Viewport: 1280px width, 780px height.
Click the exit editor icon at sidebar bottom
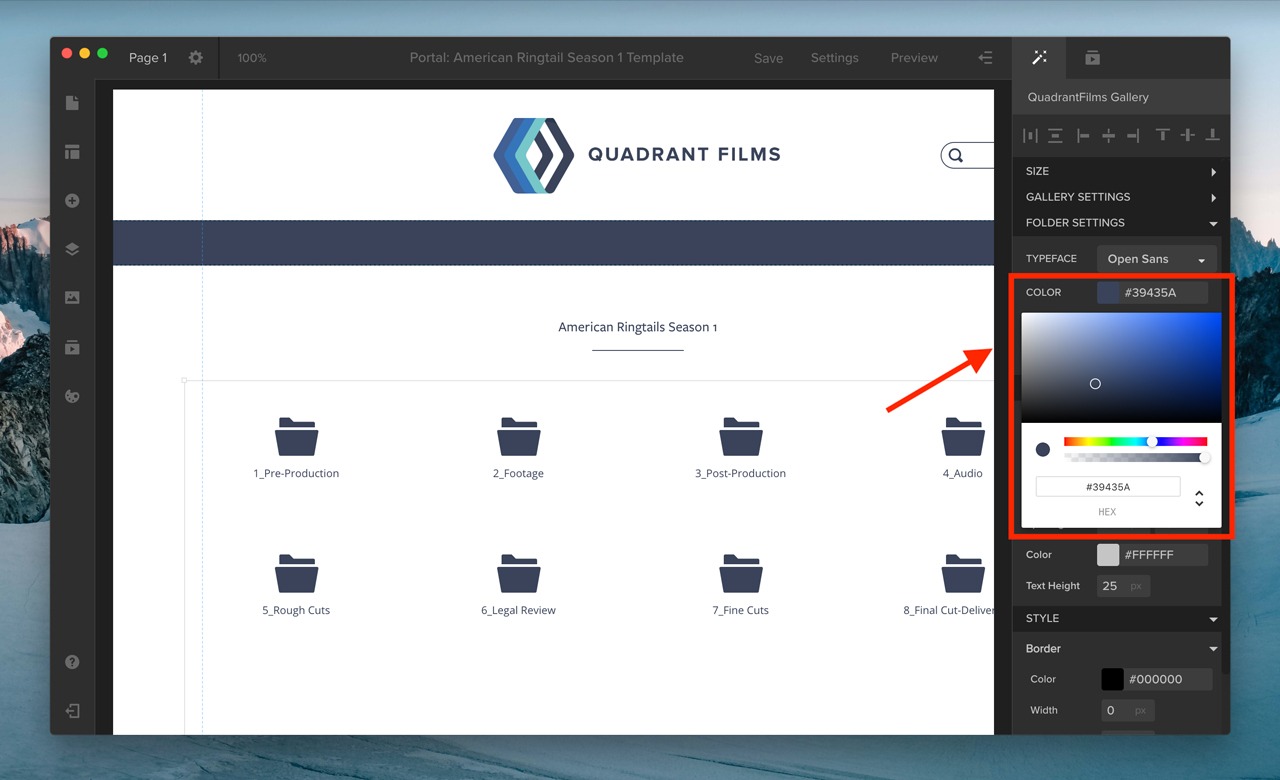click(x=72, y=711)
